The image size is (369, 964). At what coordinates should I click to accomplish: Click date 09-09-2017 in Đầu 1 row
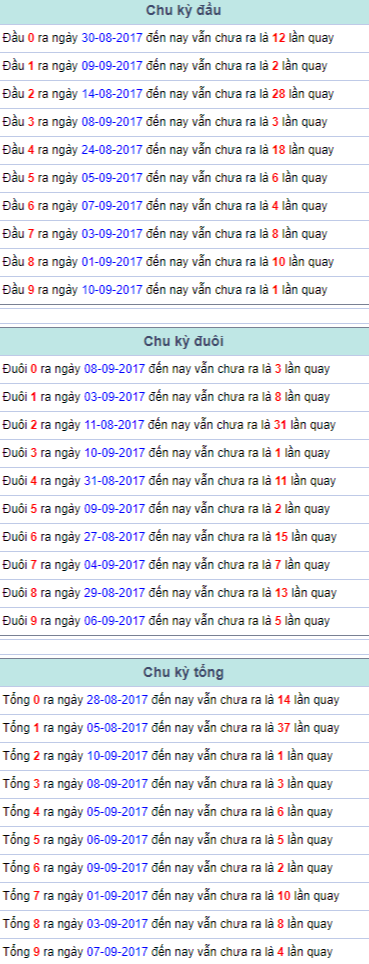(112, 66)
